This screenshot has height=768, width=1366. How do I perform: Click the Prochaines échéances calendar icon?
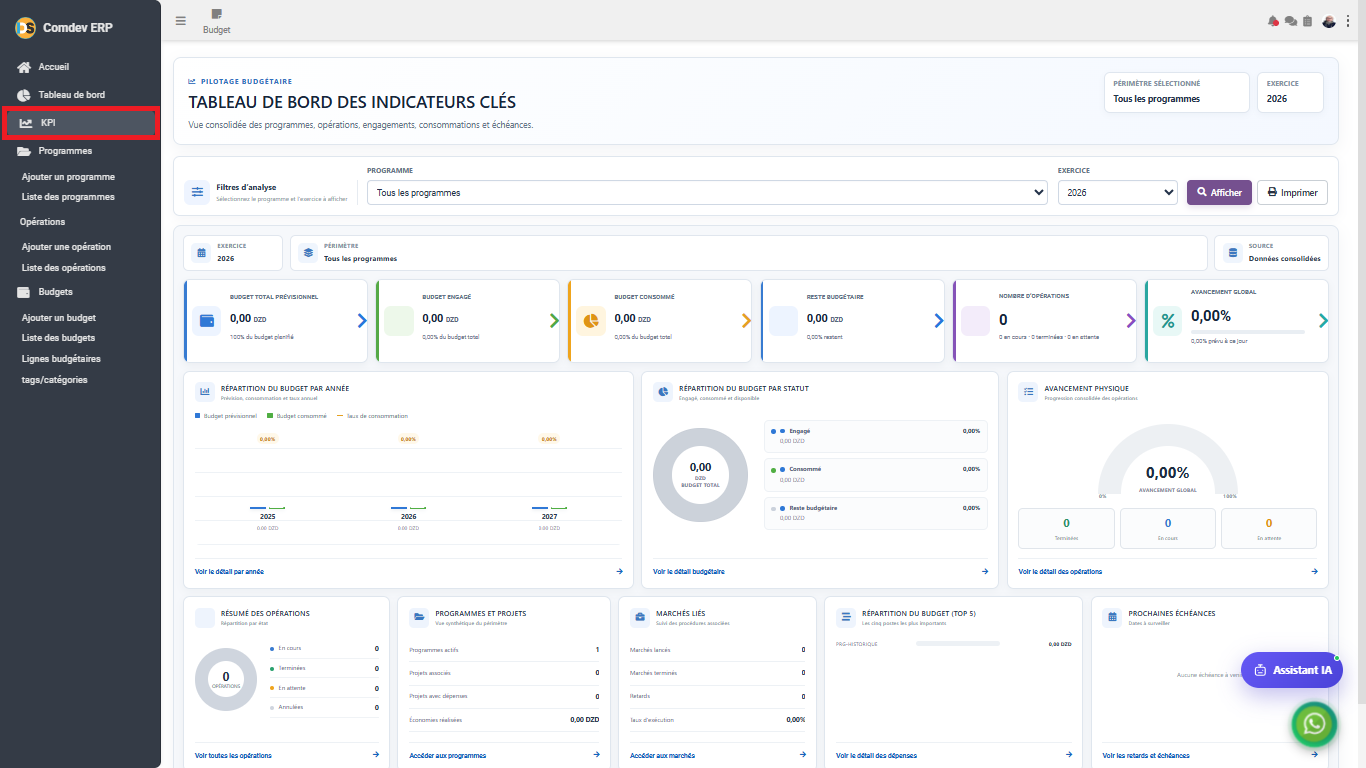click(1112, 617)
